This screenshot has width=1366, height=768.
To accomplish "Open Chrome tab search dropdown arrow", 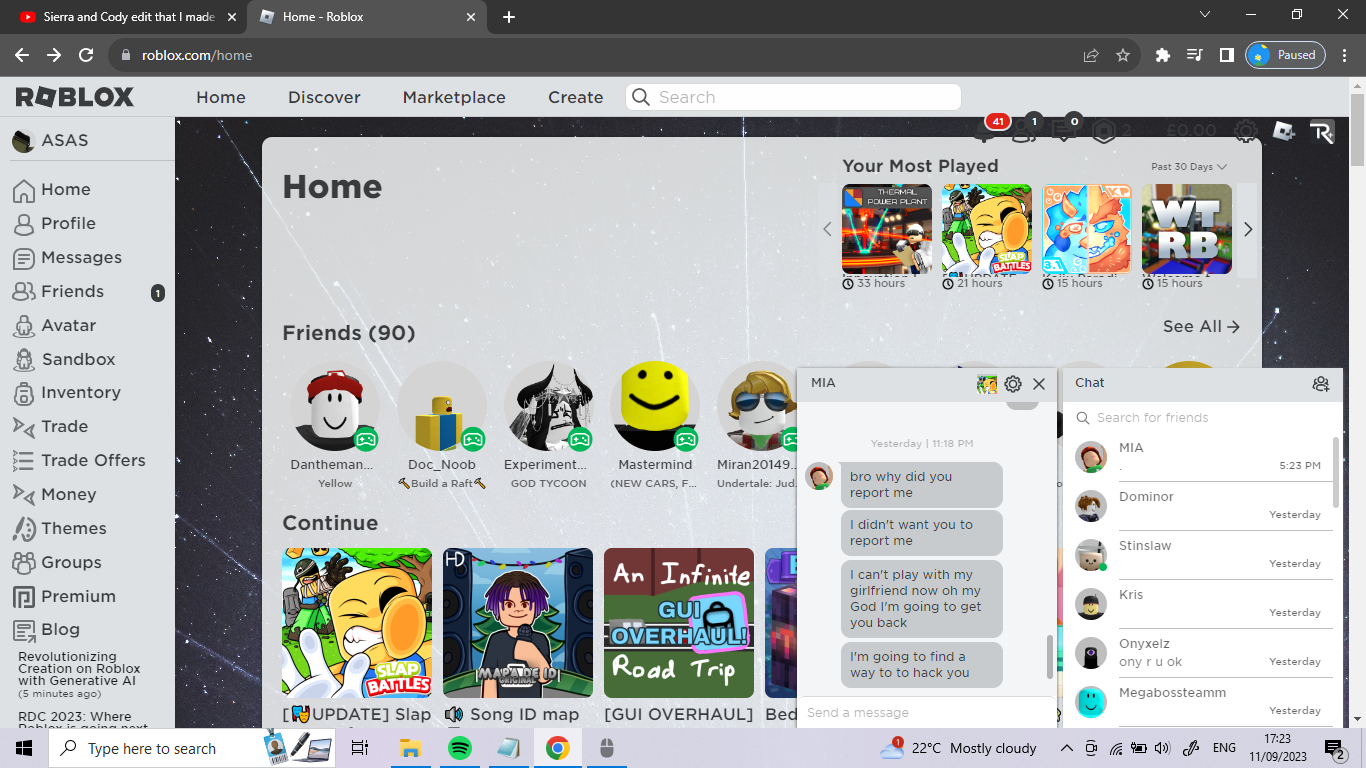I will (1205, 15).
